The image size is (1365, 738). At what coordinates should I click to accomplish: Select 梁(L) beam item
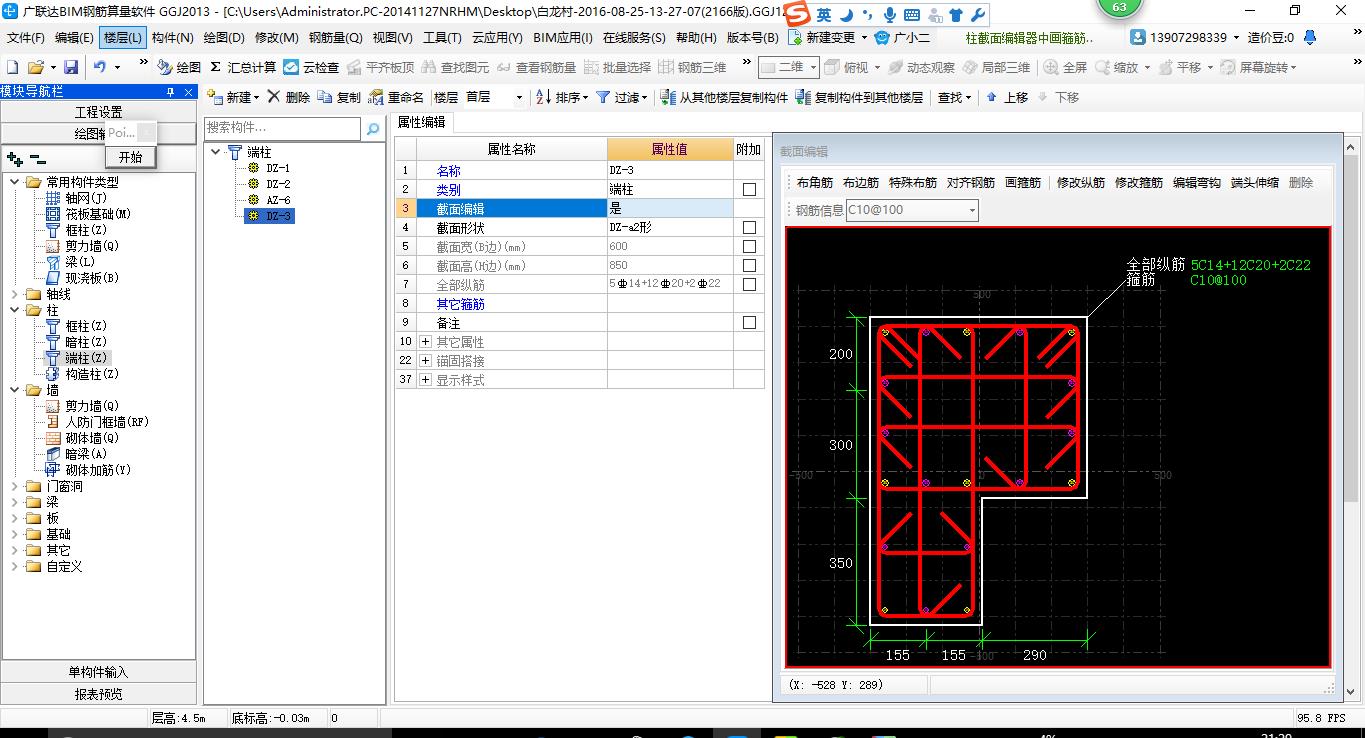[80, 262]
